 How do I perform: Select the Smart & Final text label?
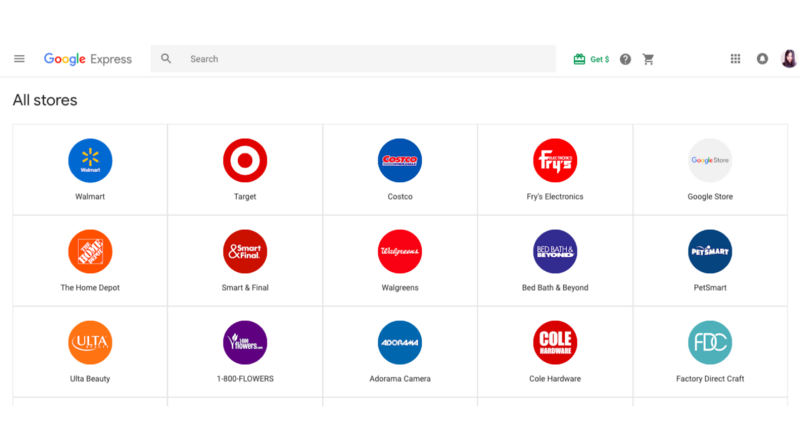245,288
